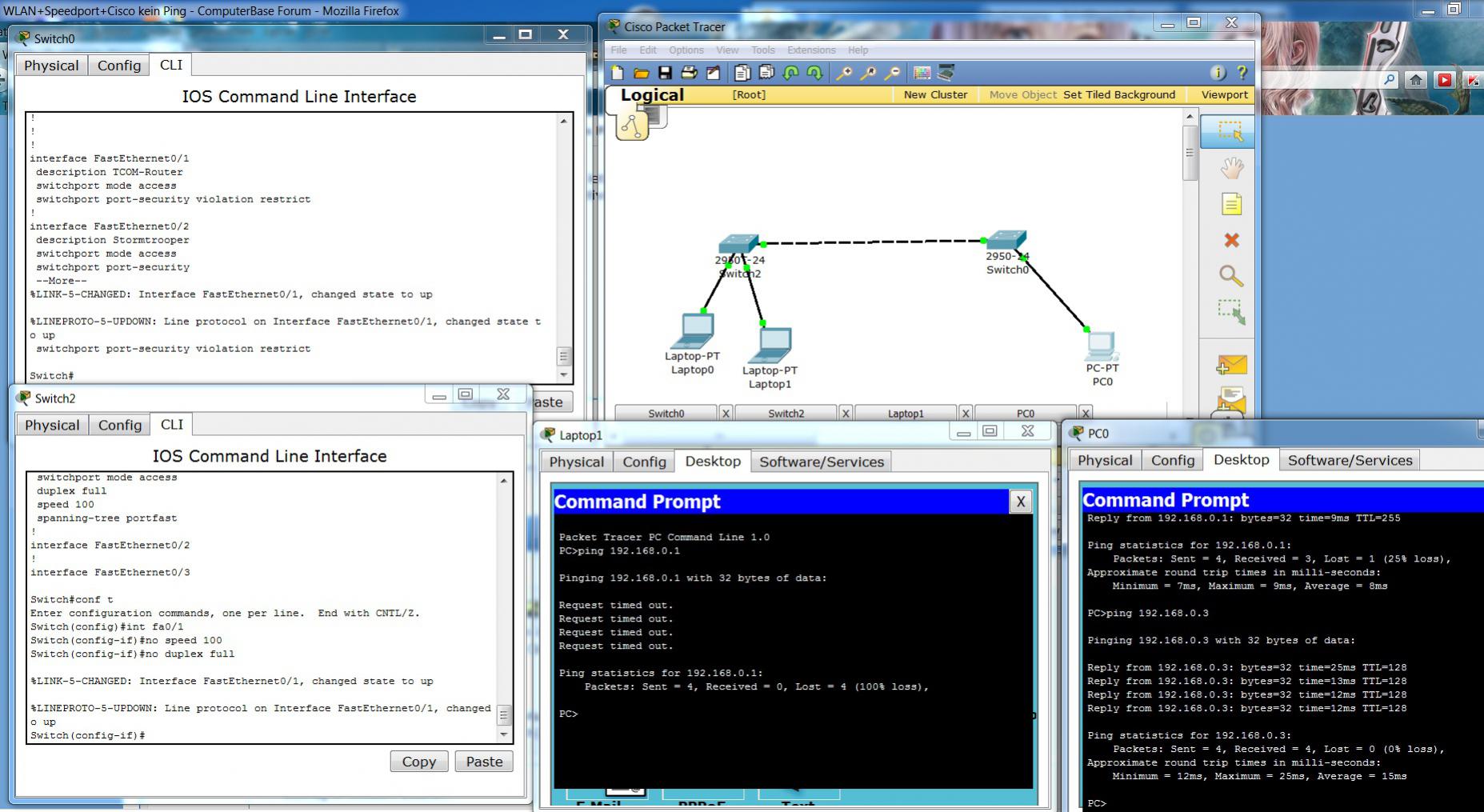The width and height of the screenshot is (1484, 812).
Task: Open Laptop1 Software/Services tab
Action: coord(822,462)
